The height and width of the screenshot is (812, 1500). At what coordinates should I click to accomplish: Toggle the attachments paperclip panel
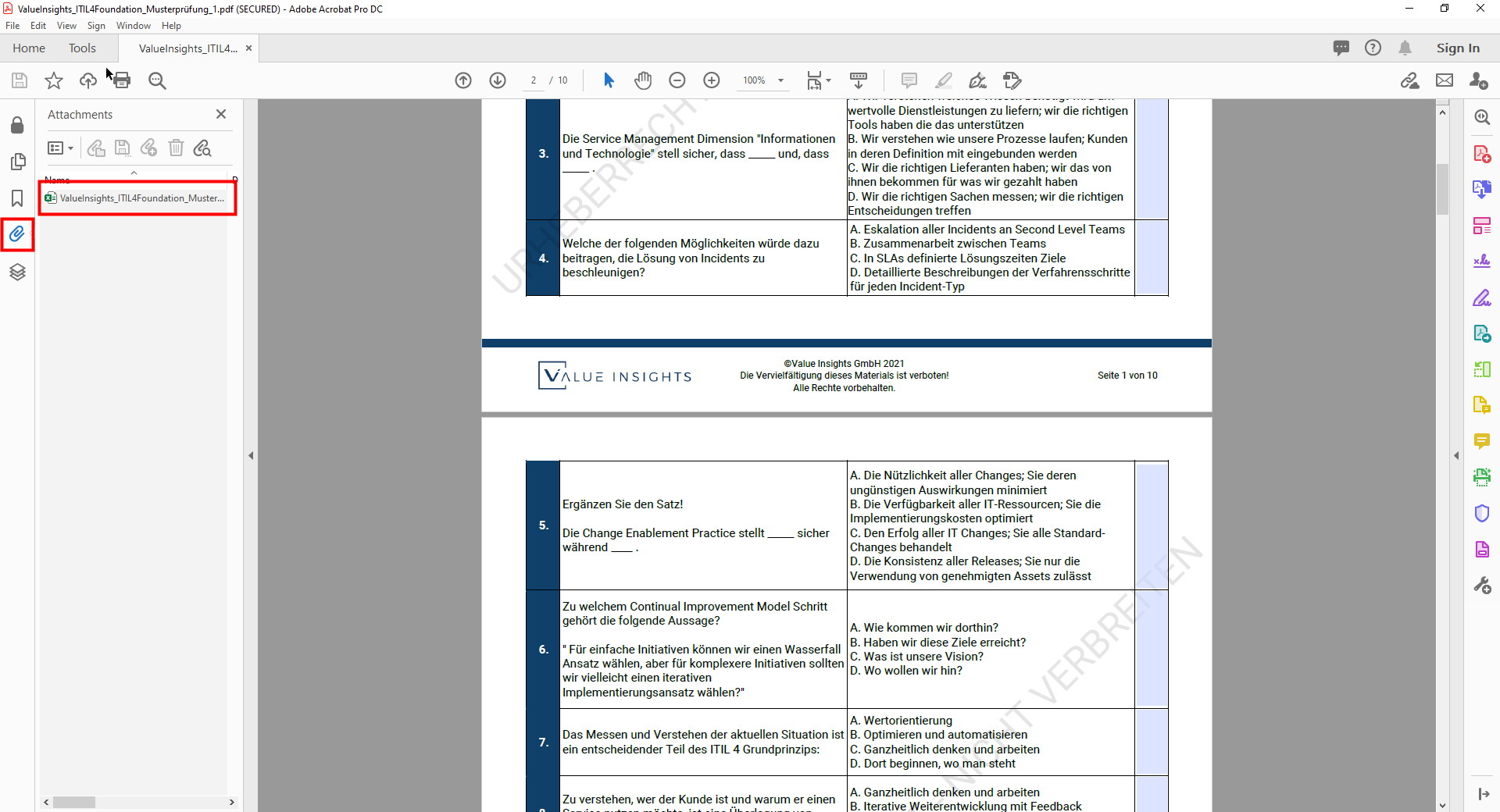click(17, 233)
